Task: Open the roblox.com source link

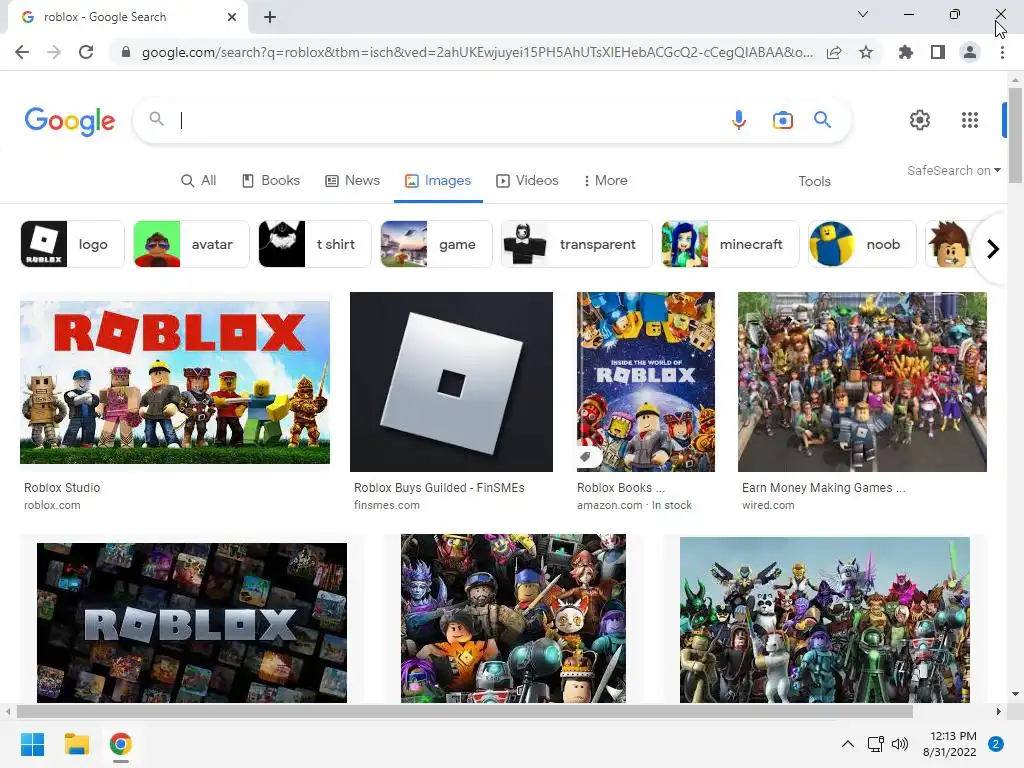Action: 52,505
